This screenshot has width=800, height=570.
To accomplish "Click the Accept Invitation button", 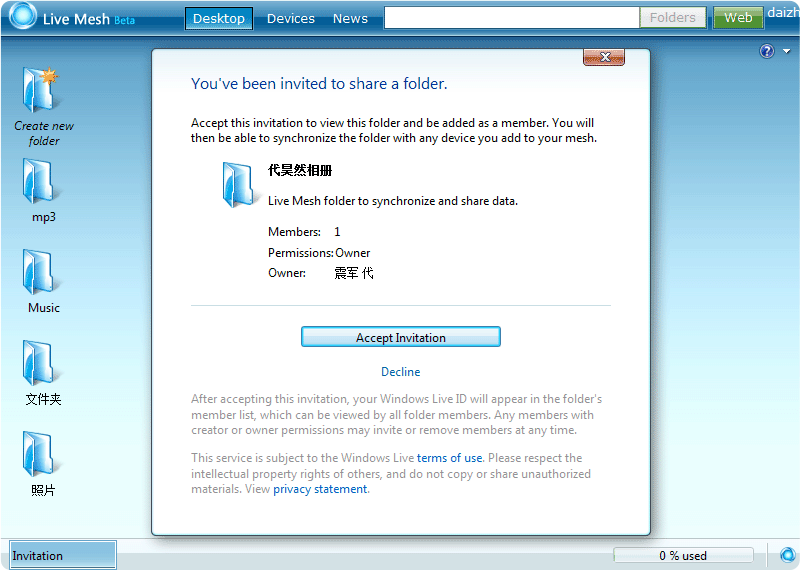I will tap(401, 337).
